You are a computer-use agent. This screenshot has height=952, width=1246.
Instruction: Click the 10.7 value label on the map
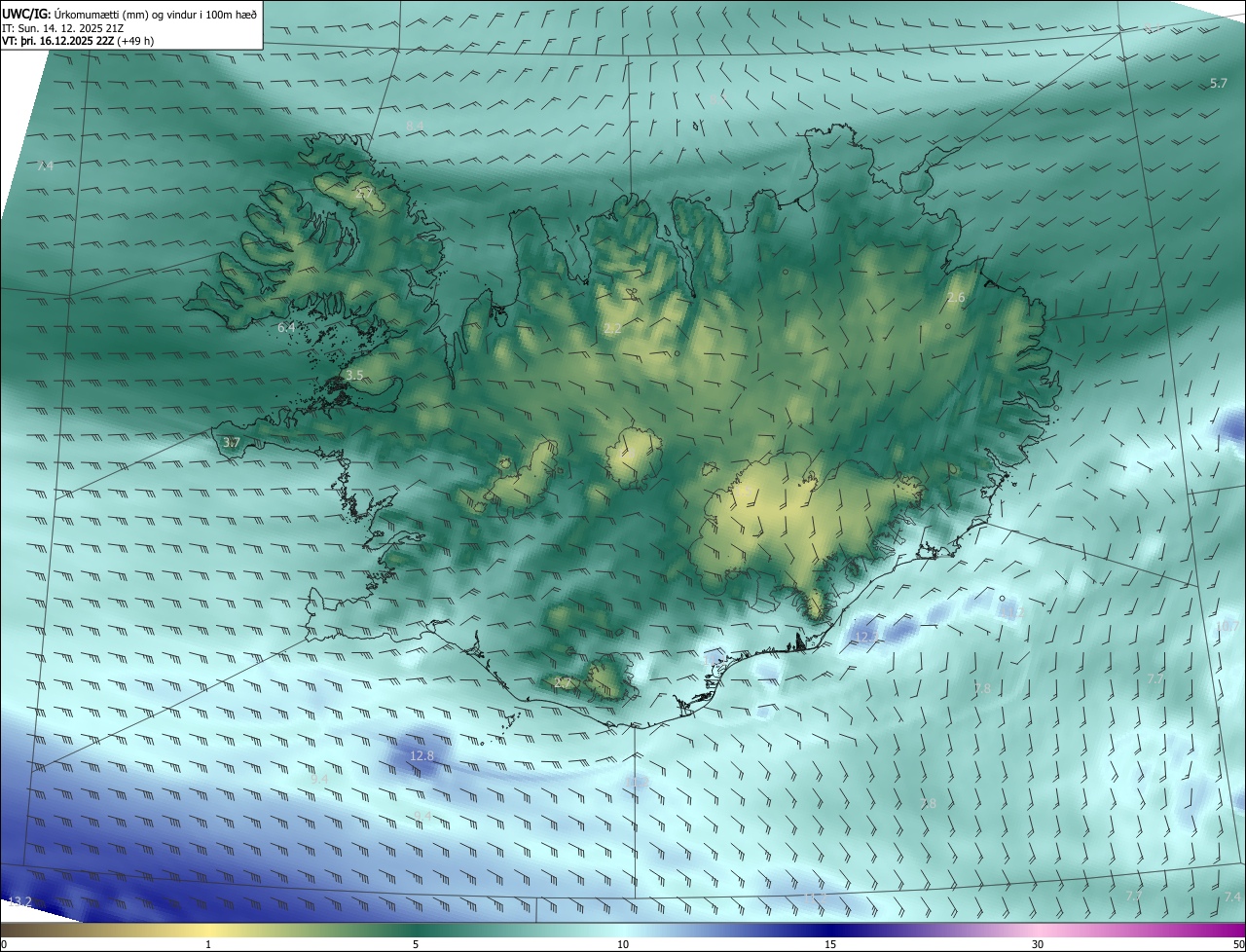[1227, 627]
